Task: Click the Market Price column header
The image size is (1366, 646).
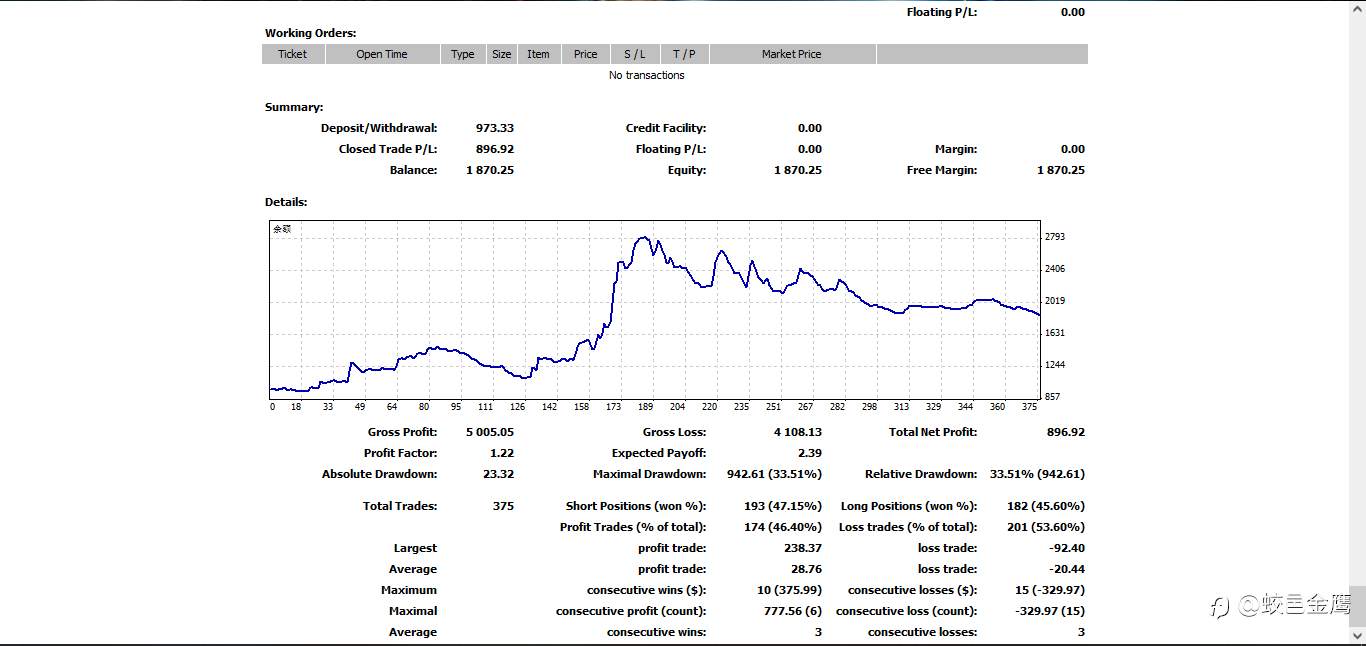Action: [791, 54]
